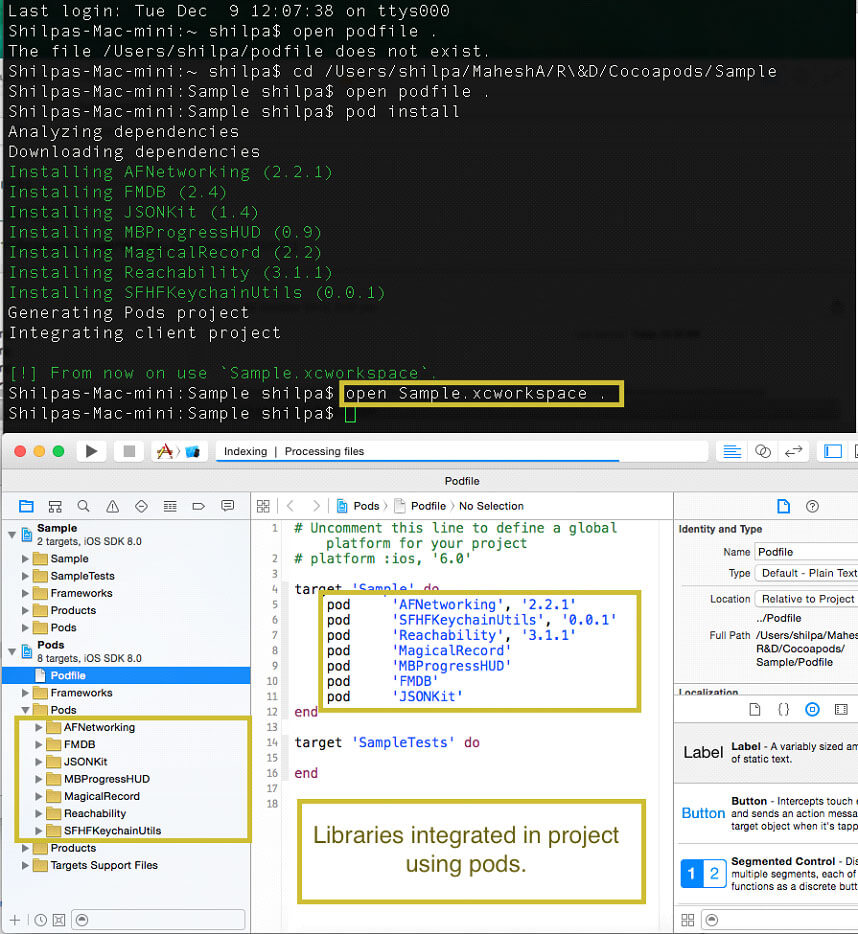Switch to the Standard editor
Image resolution: width=858 pixels, height=934 pixels.
(732, 452)
